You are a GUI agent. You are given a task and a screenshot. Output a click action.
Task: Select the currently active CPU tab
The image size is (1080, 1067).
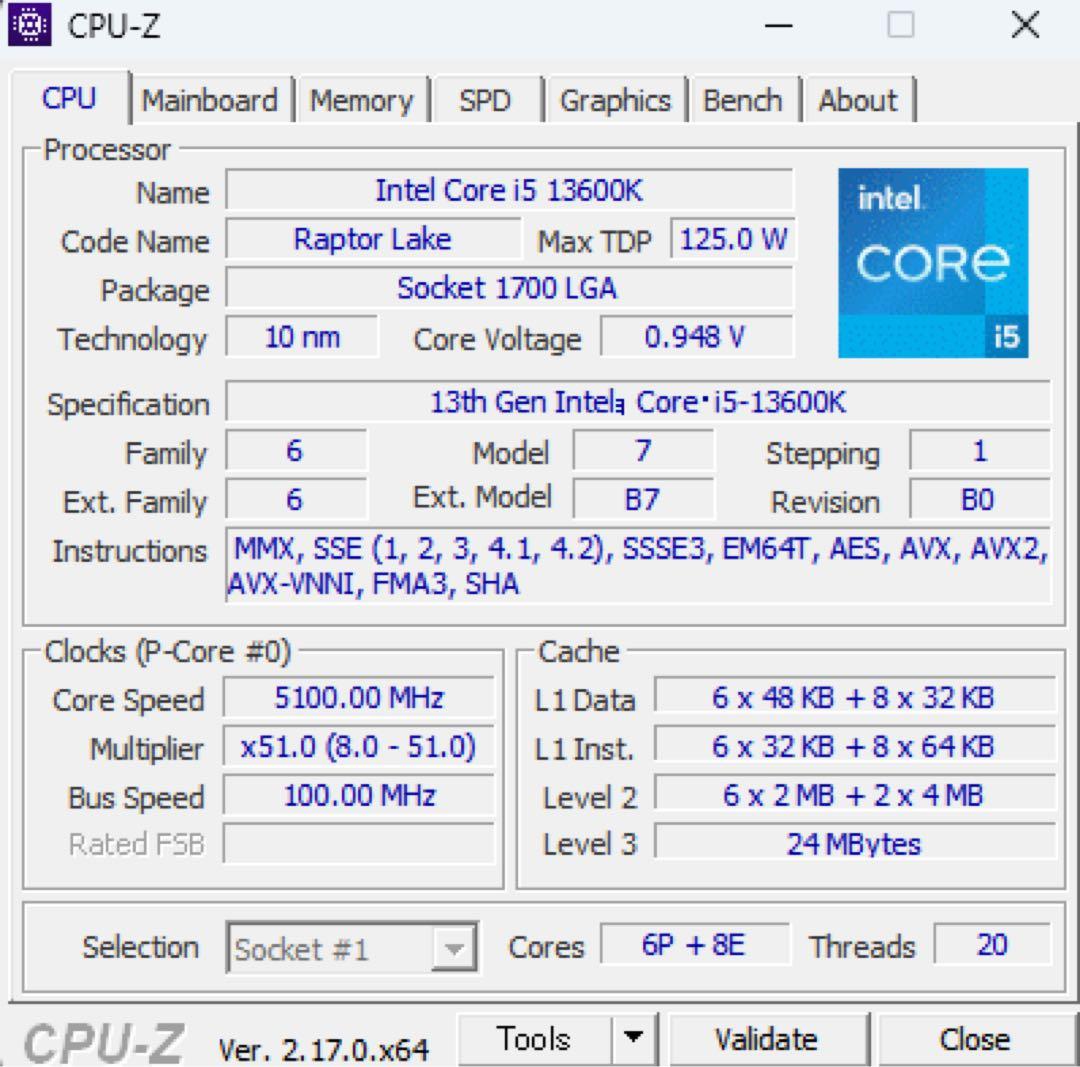coord(70,98)
